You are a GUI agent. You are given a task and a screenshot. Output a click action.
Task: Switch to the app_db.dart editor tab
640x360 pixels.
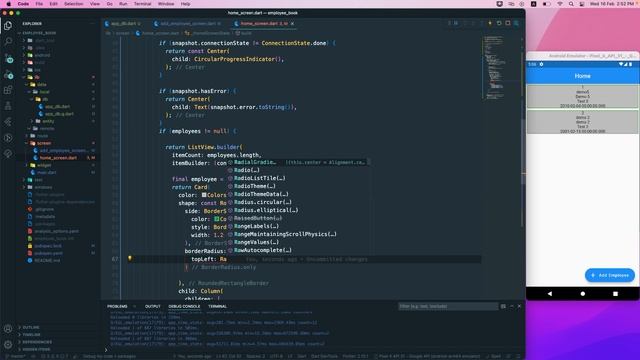click(123, 24)
